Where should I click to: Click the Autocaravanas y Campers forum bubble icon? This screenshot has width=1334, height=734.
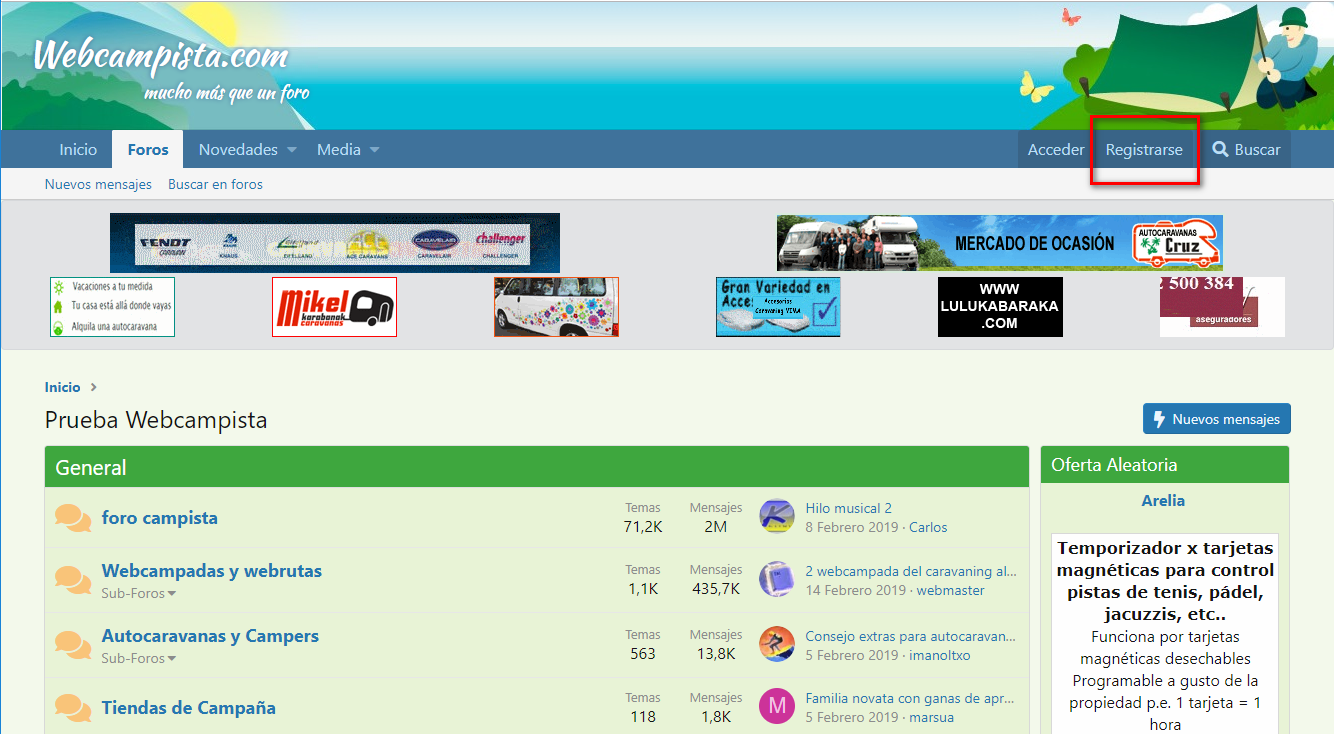pyautogui.click(x=73, y=645)
